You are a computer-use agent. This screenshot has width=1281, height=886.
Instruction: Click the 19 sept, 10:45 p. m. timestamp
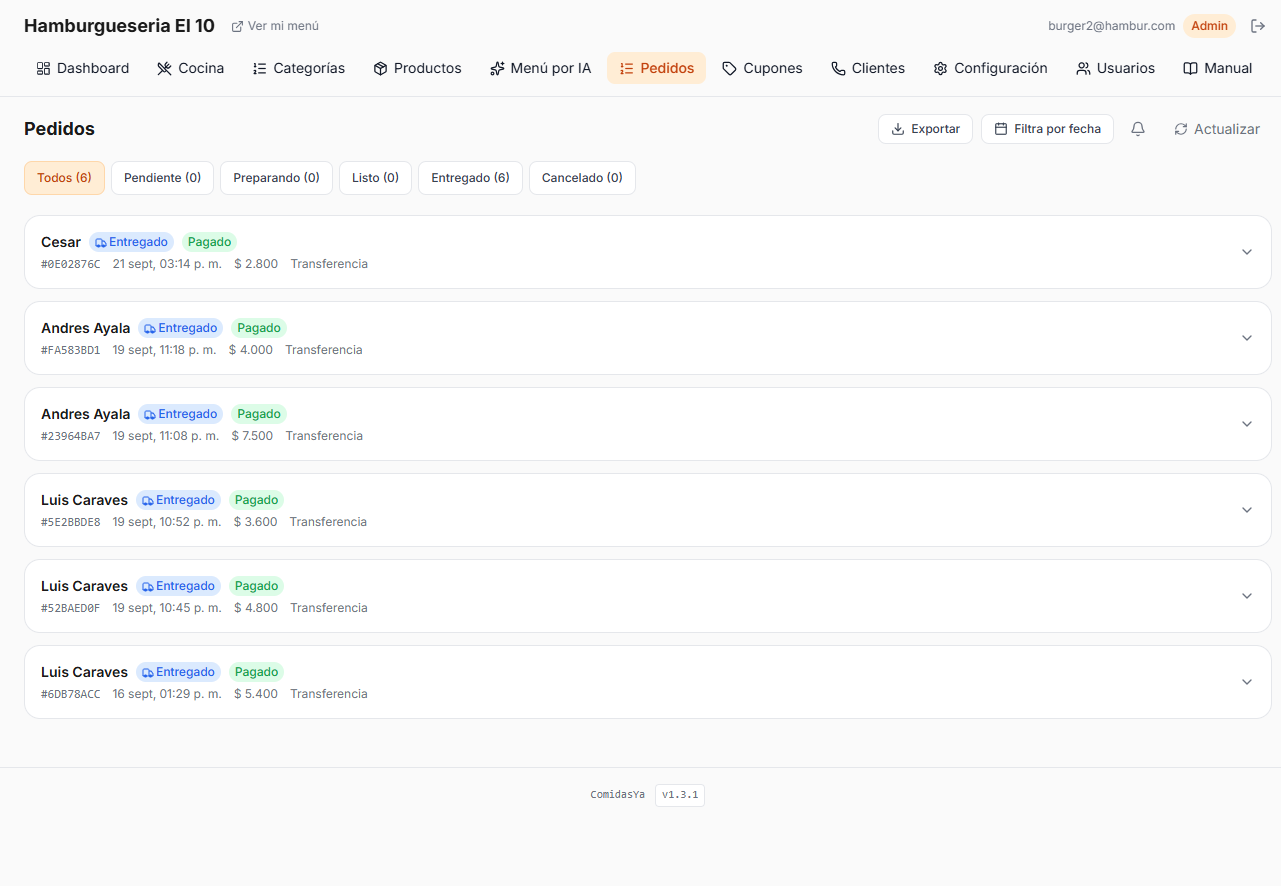pos(167,608)
